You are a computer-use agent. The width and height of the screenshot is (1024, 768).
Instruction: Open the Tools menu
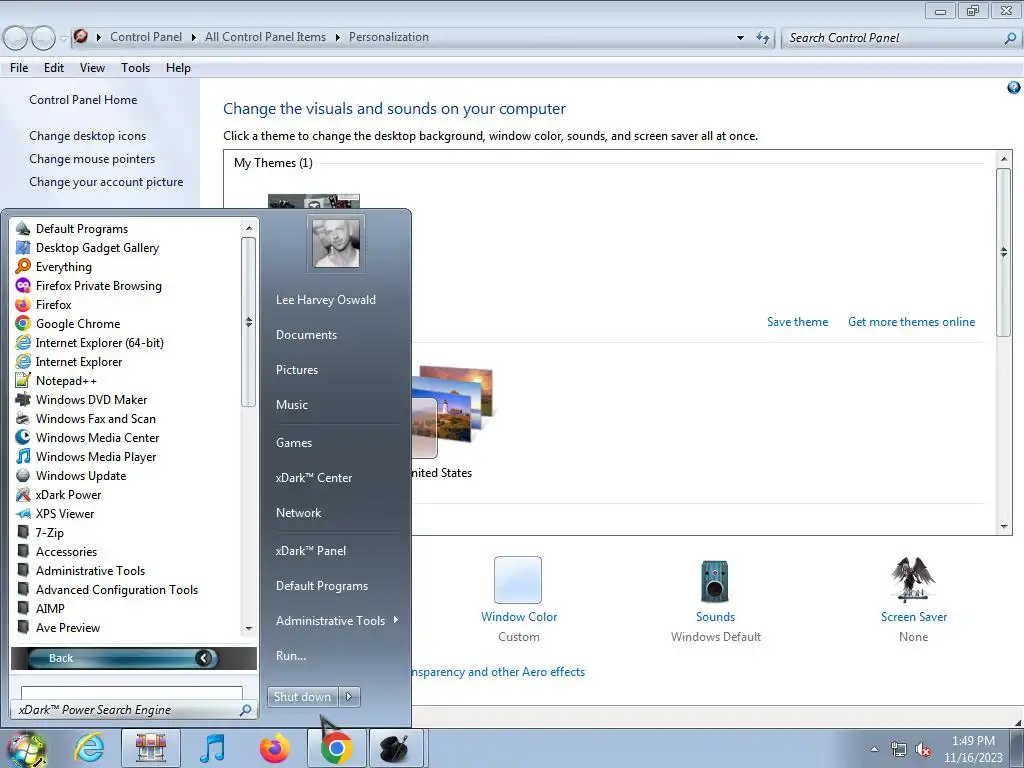pyautogui.click(x=135, y=68)
